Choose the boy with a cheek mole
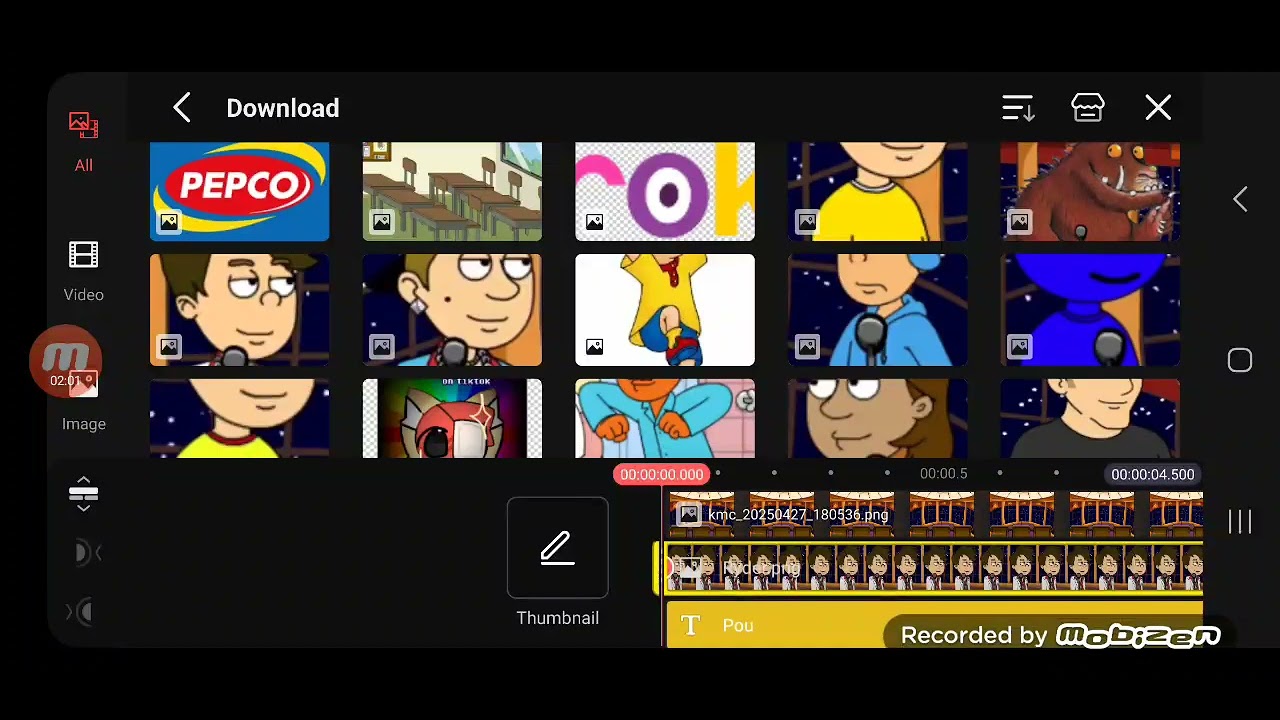Viewport: 1280px width, 720px height. click(x=452, y=310)
